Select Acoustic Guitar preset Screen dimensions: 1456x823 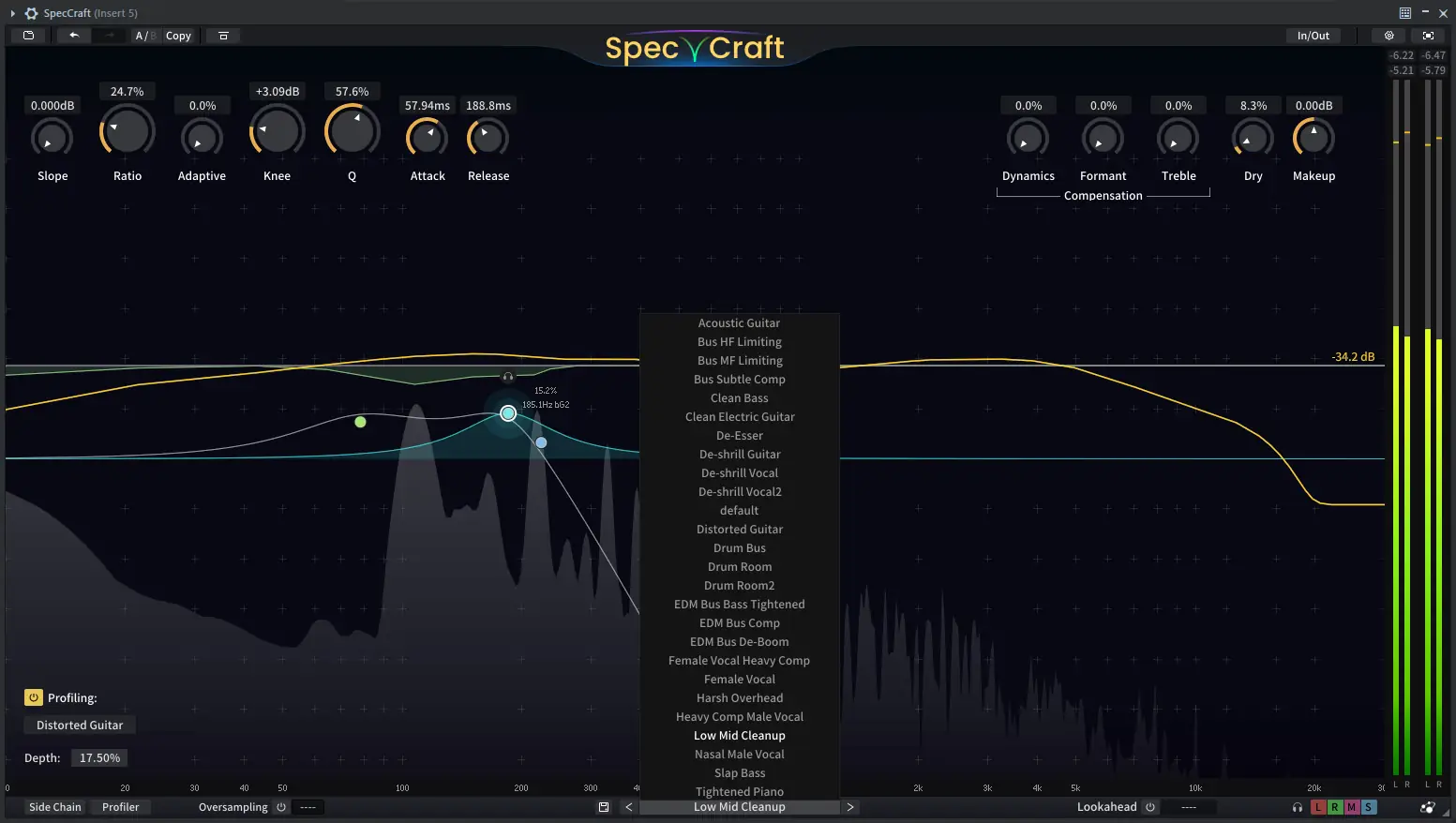(740, 323)
